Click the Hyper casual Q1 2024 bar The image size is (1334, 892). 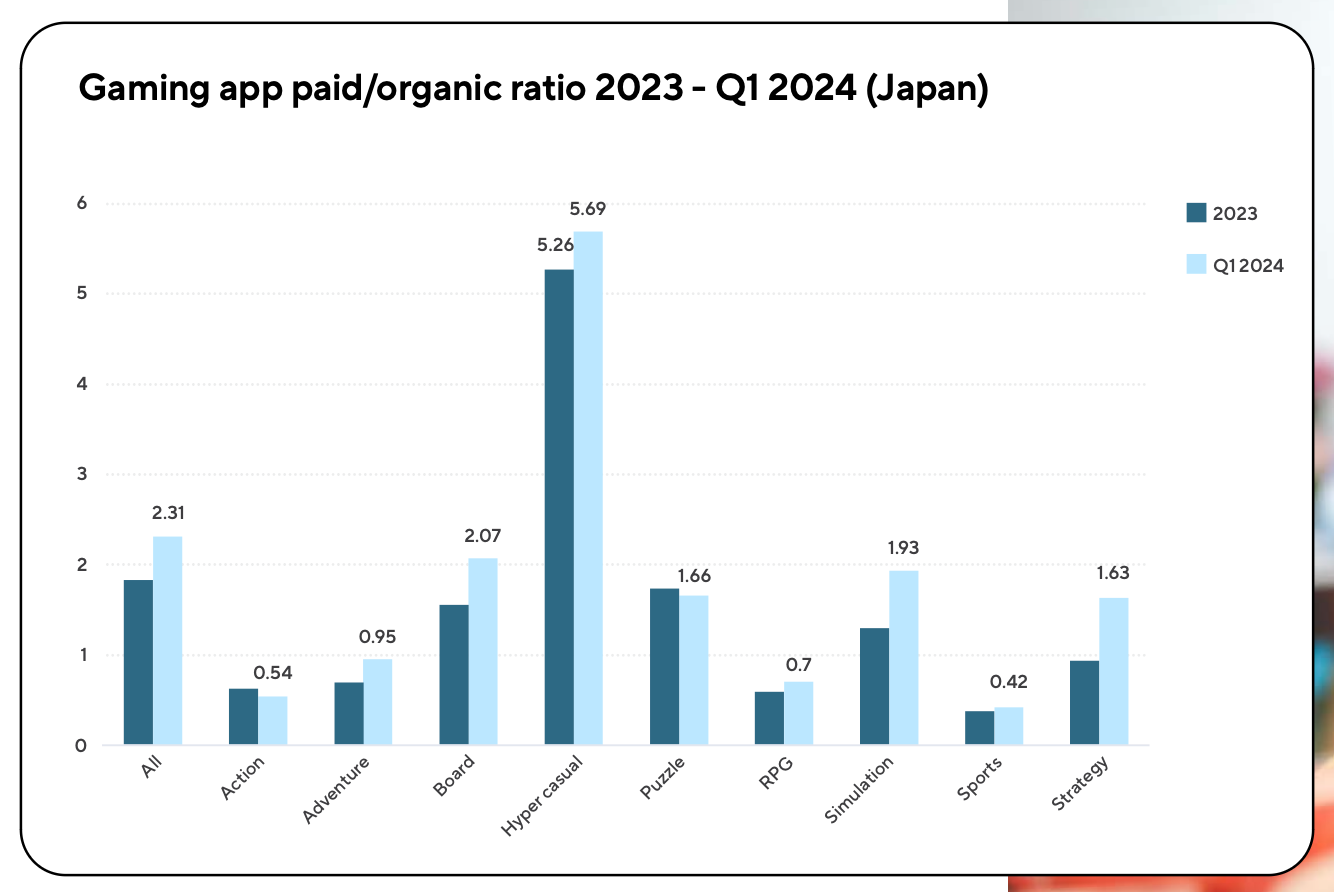pyautogui.click(x=588, y=488)
